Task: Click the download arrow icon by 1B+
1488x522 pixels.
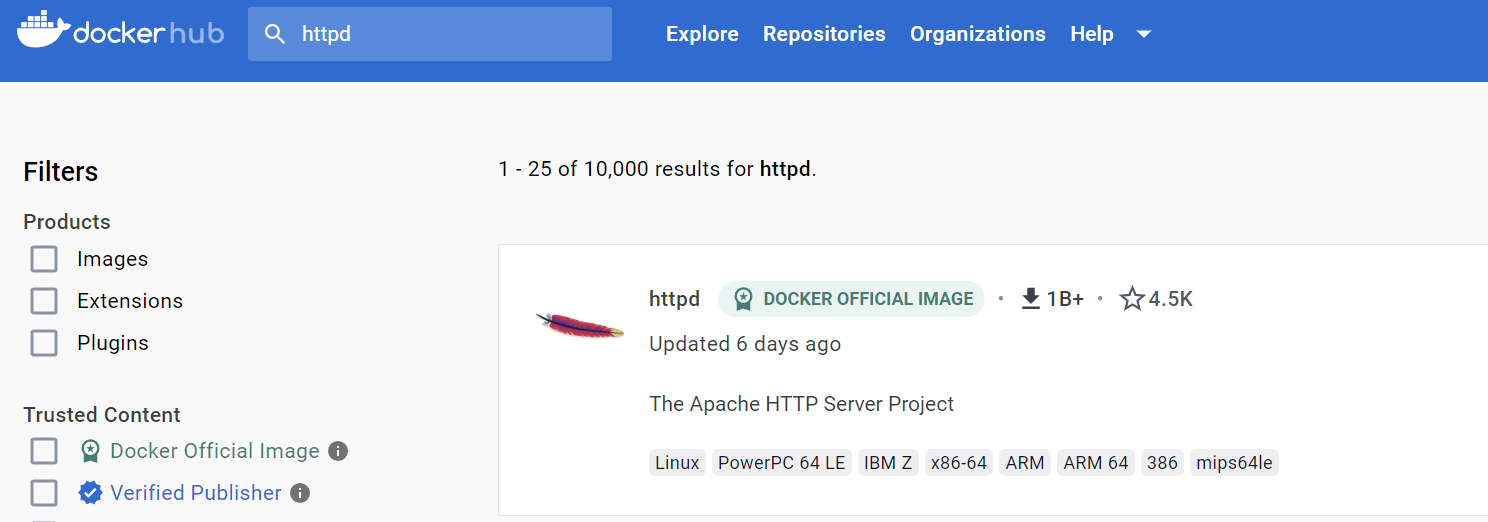Action: coord(1031,299)
